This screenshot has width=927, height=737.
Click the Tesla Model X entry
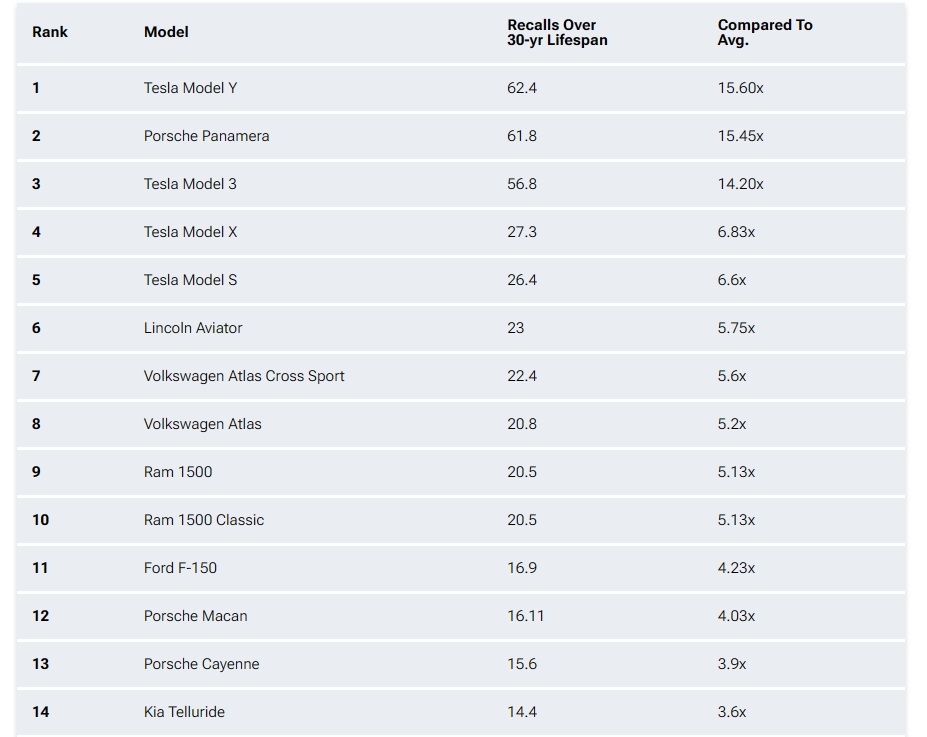190,232
